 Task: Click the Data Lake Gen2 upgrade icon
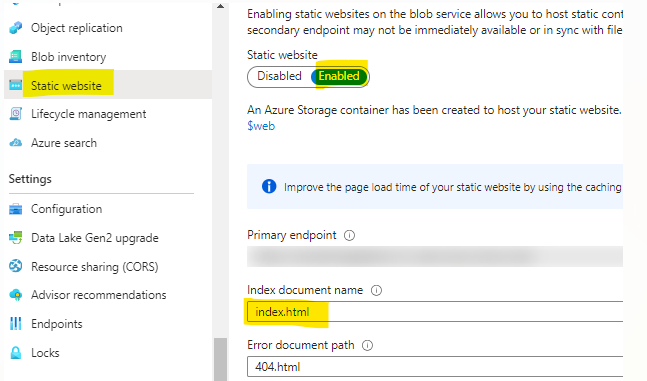point(16,238)
